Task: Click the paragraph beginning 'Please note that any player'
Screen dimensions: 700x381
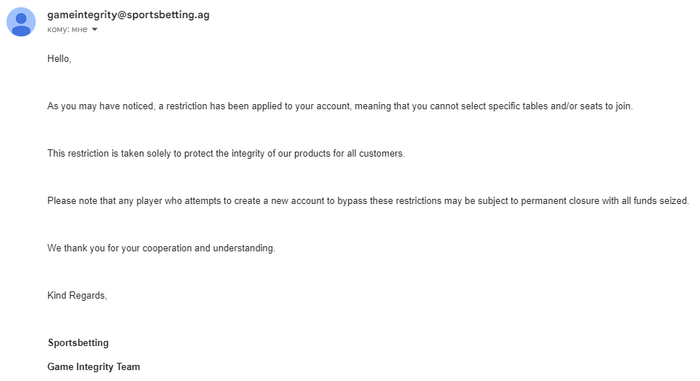Action: (x=368, y=201)
